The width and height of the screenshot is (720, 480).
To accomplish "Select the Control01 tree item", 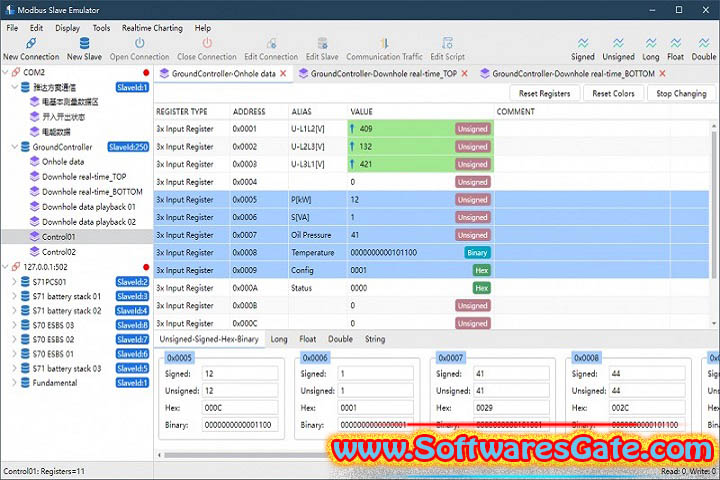I will point(58,237).
